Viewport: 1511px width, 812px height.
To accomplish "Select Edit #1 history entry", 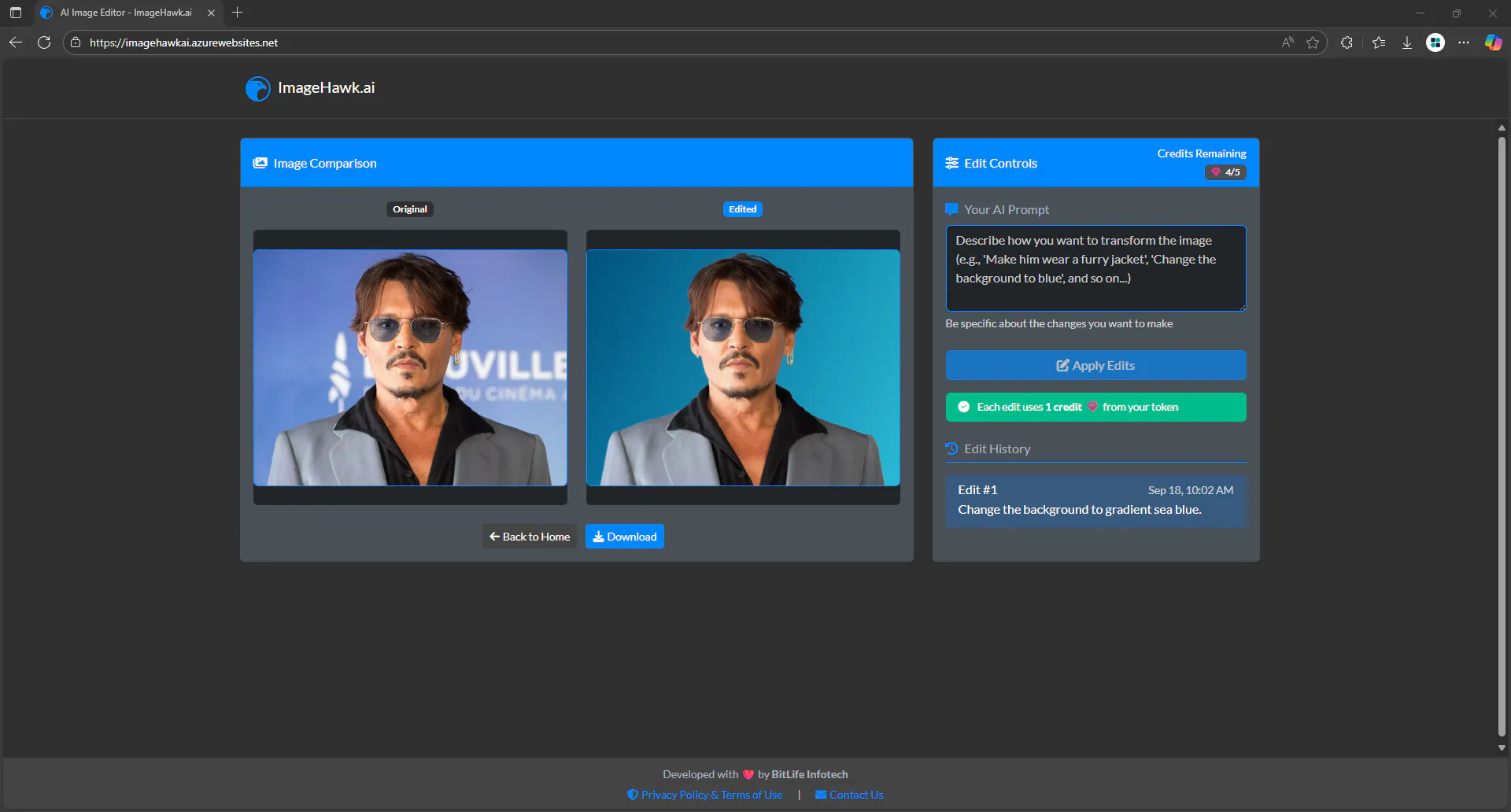I will (1095, 500).
